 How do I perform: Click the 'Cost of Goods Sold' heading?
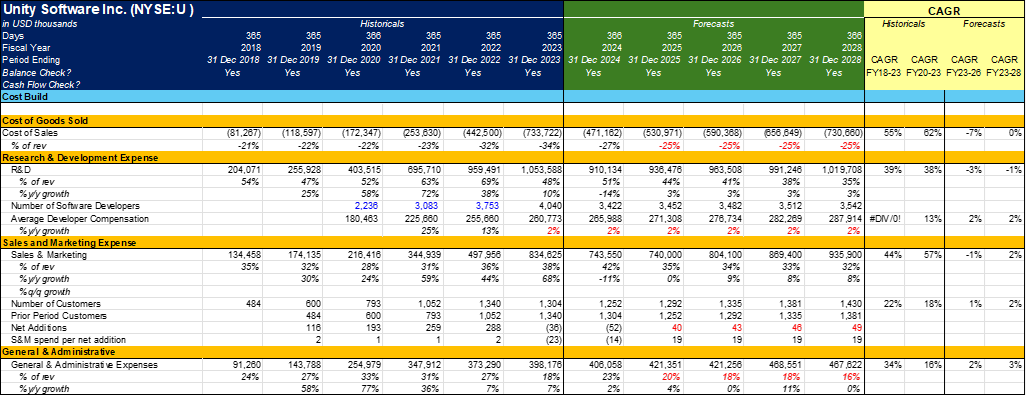45,120
